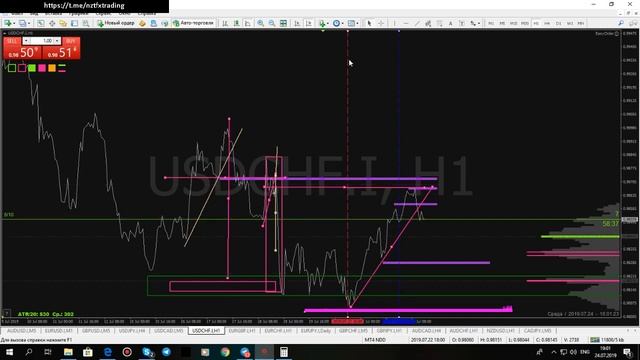This screenshot has width=640, height=360.
Task: Draw a vertical line
Action: pos(394,23)
